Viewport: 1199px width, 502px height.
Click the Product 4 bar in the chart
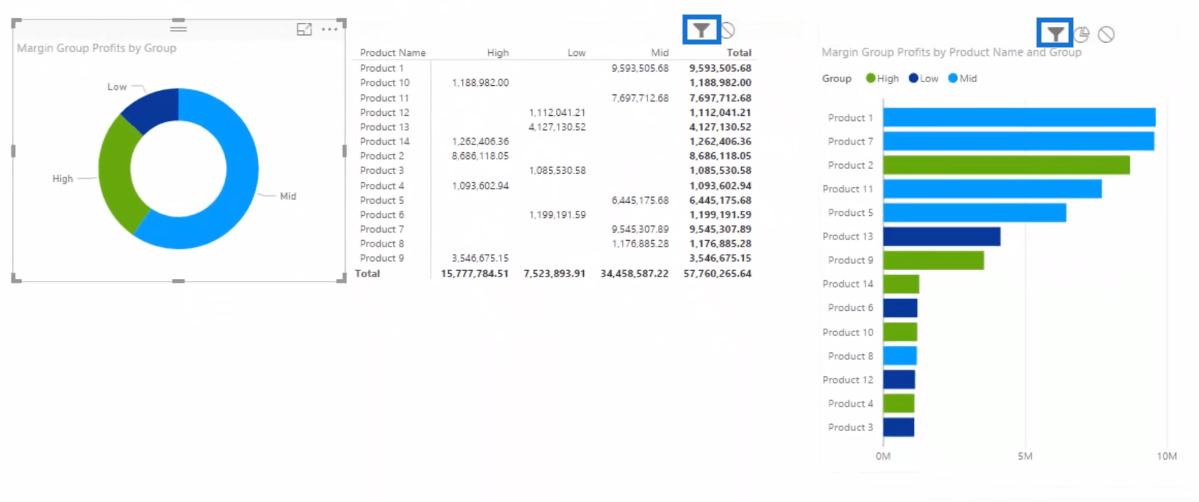click(x=898, y=403)
